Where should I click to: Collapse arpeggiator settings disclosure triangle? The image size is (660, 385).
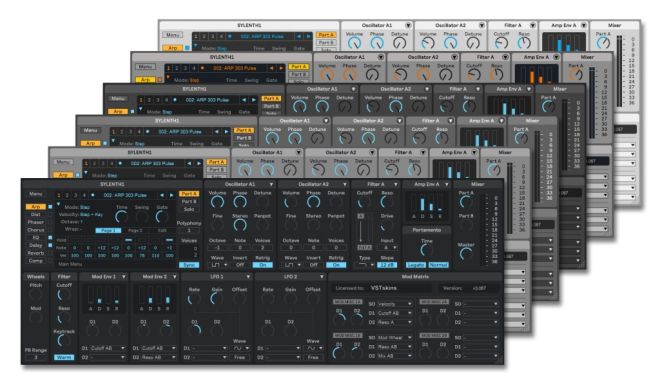(59, 203)
